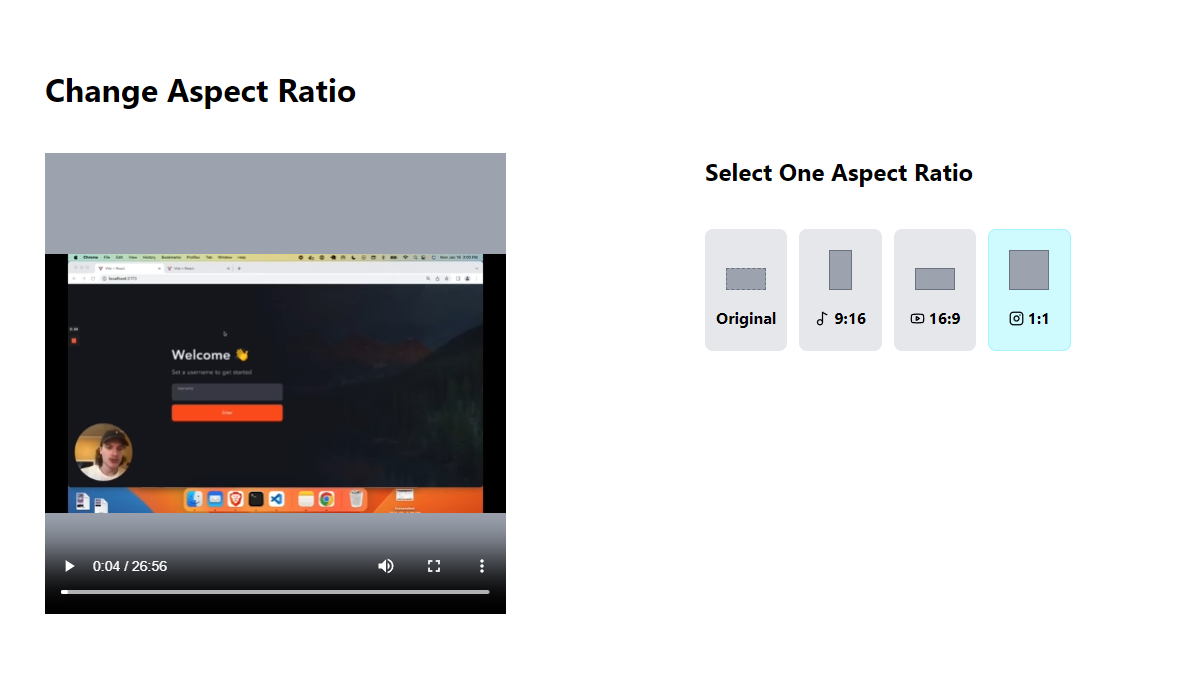The width and height of the screenshot is (1191, 691).
Task: Enter fullscreen using the fullscreen icon
Action: pyautogui.click(x=434, y=566)
